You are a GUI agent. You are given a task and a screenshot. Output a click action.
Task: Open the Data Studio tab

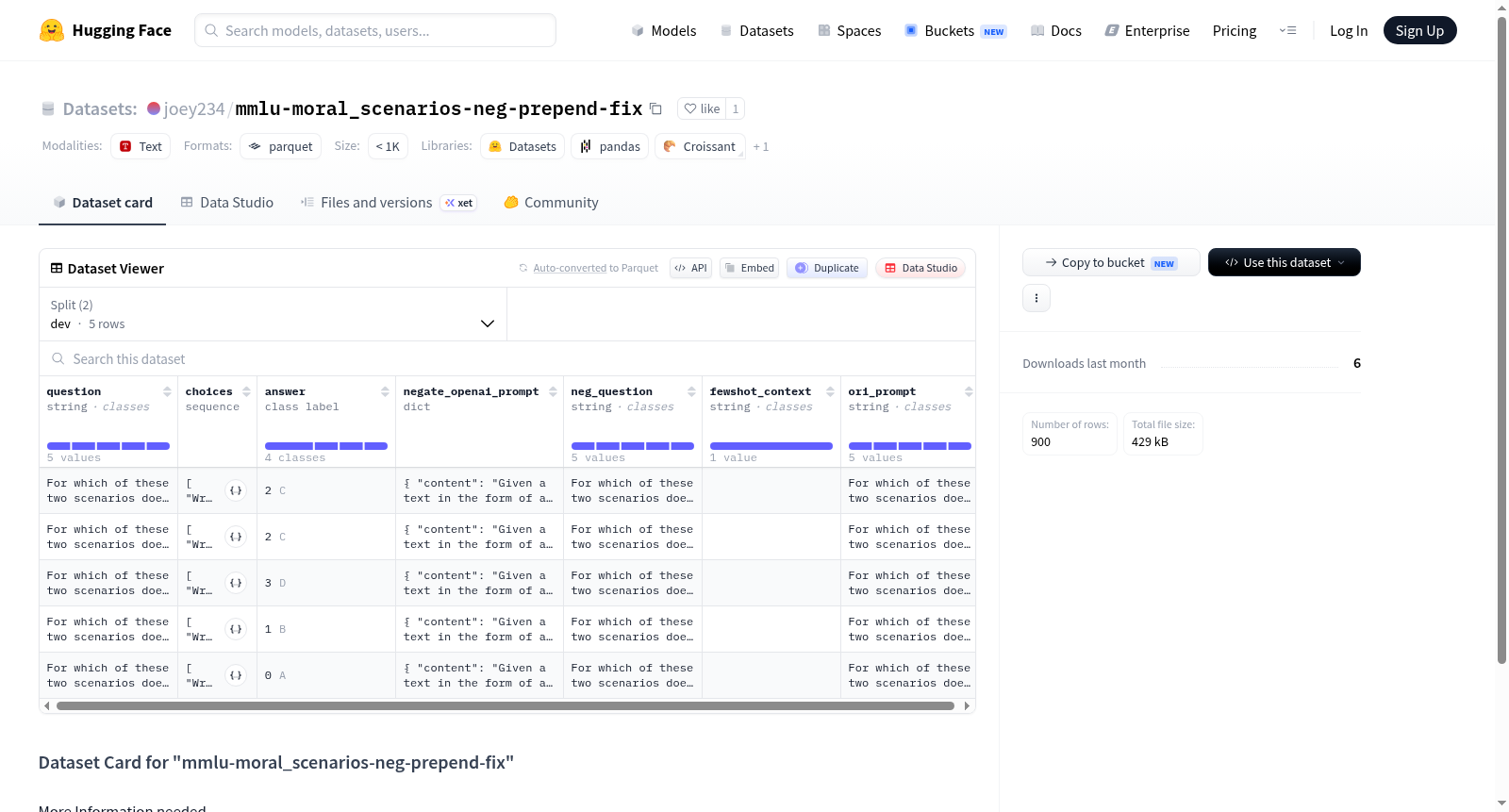[227, 203]
